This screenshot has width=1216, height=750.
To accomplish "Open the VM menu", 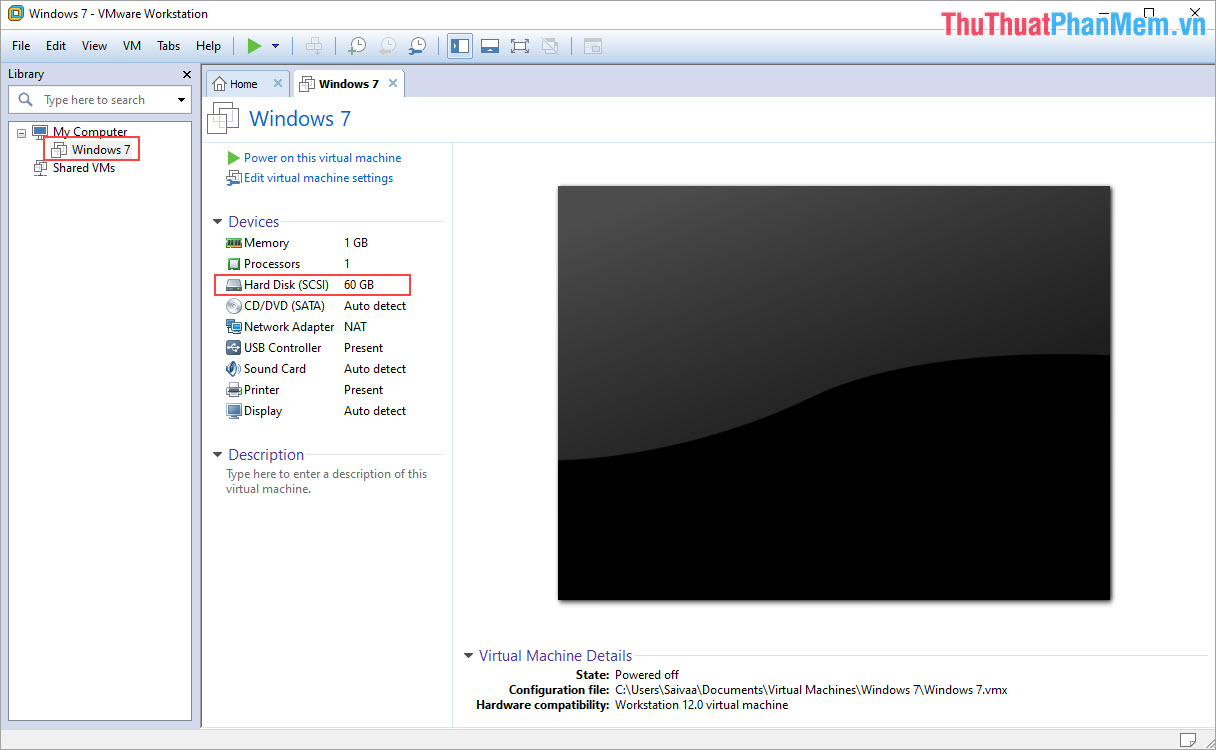I will pos(131,45).
